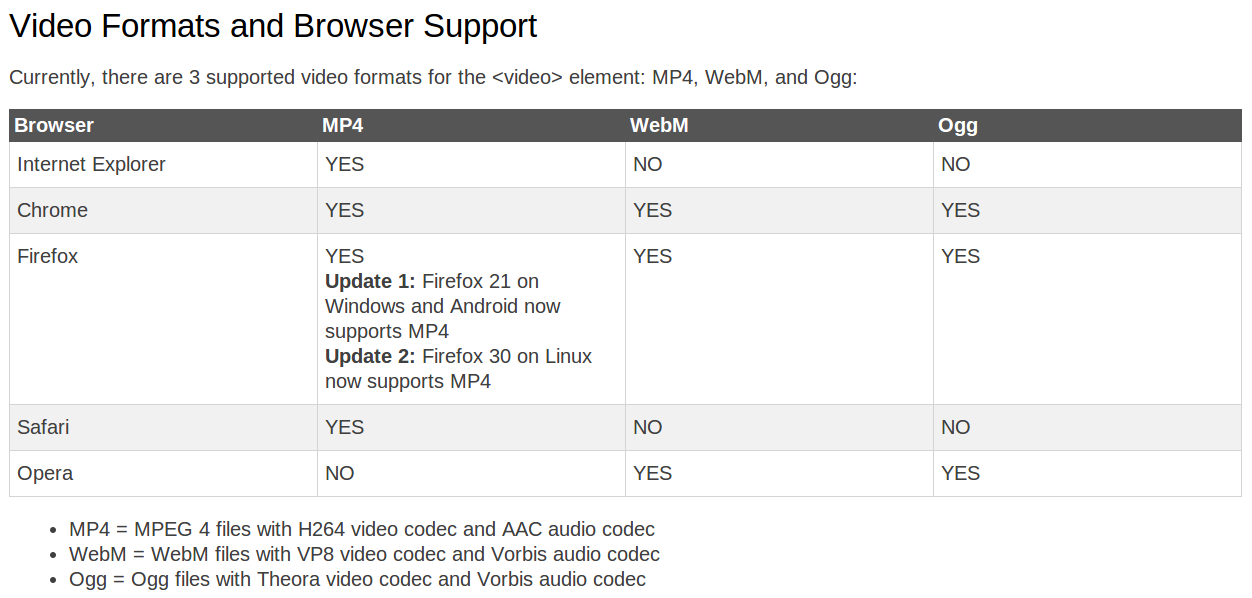Click the "WebM = WebM files" bullet

(x=364, y=554)
